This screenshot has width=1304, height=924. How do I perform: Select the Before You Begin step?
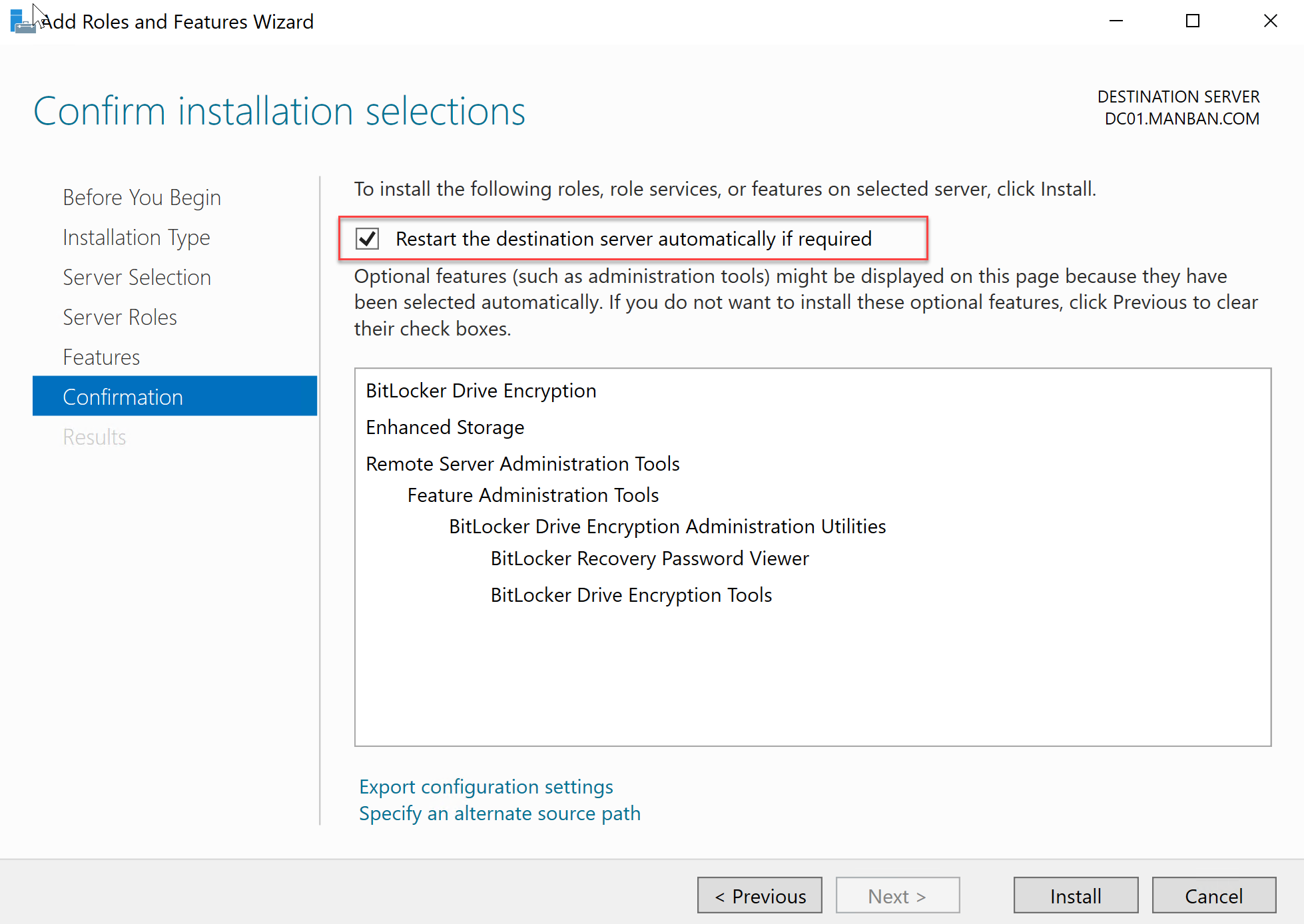[x=141, y=197]
